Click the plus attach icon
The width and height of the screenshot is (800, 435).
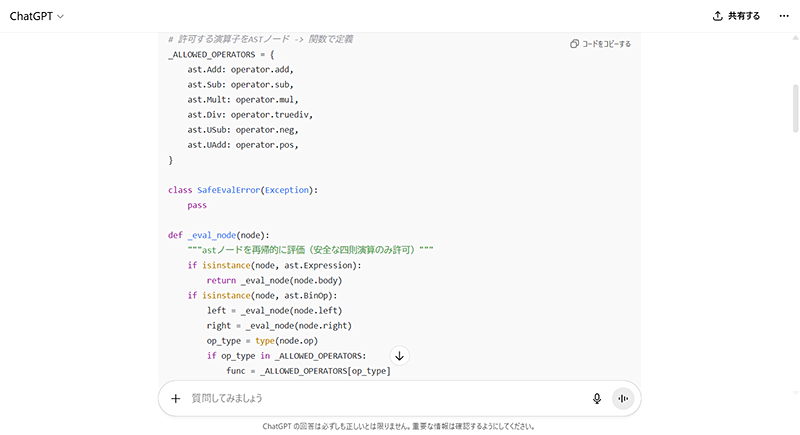tap(176, 398)
